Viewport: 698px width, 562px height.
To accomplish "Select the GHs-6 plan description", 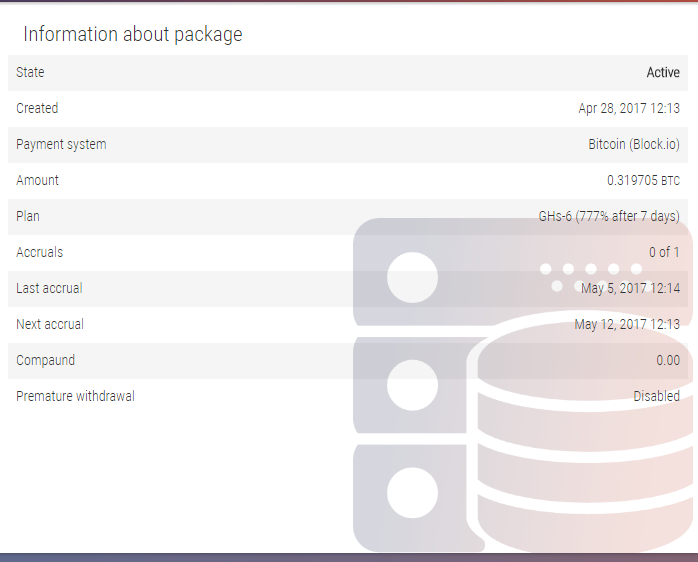I will [609, 217].
